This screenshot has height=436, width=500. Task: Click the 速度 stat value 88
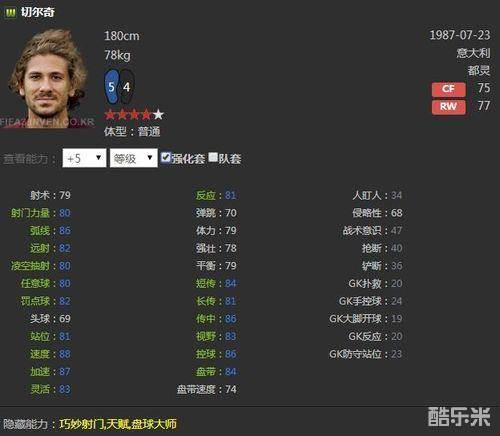65,354
